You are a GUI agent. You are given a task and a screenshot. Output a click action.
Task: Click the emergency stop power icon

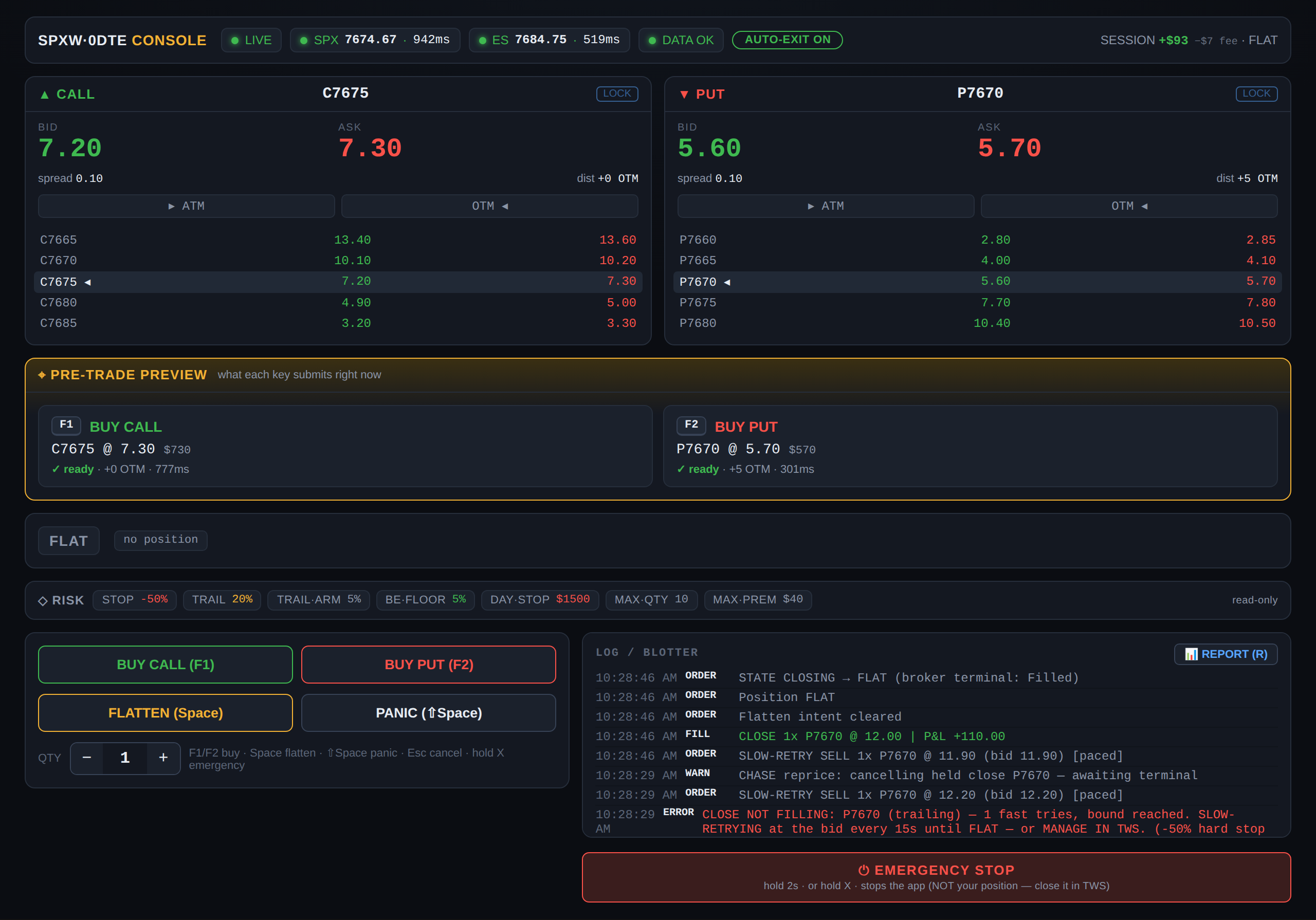tap(863, 870)
